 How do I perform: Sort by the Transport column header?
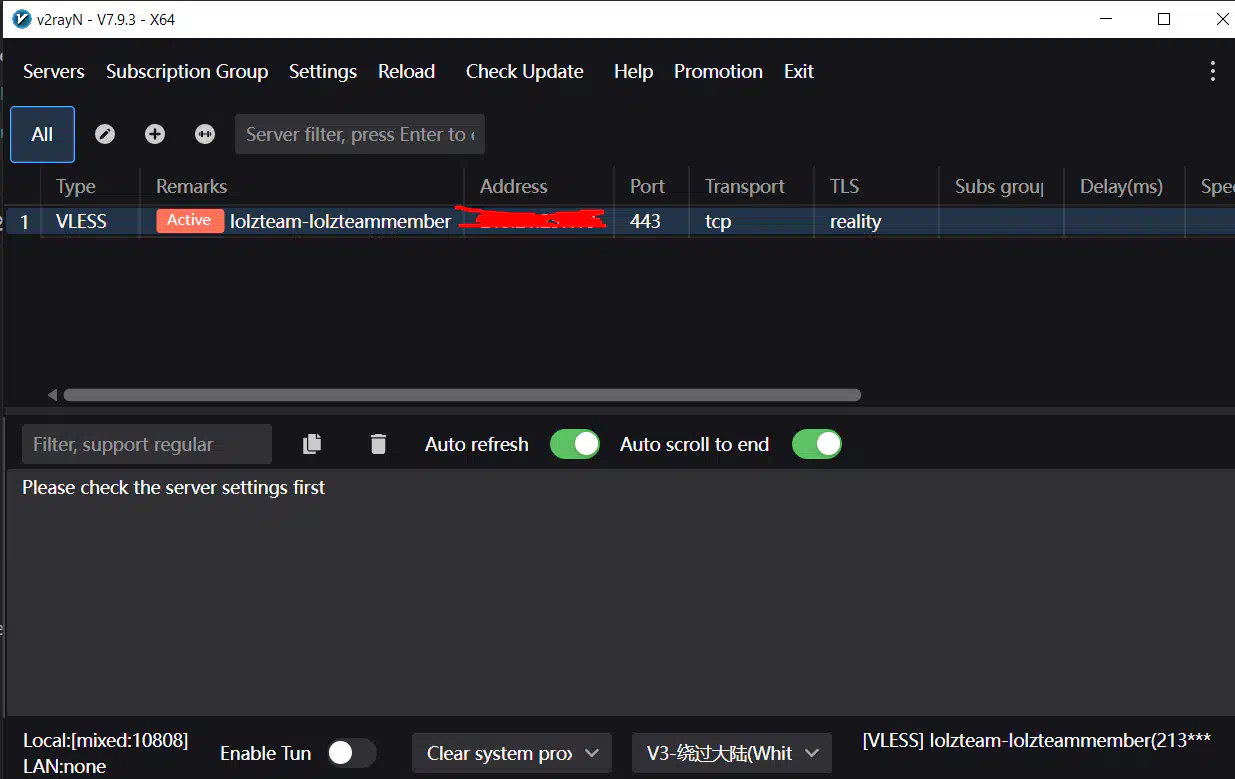(x=752, y=186)
